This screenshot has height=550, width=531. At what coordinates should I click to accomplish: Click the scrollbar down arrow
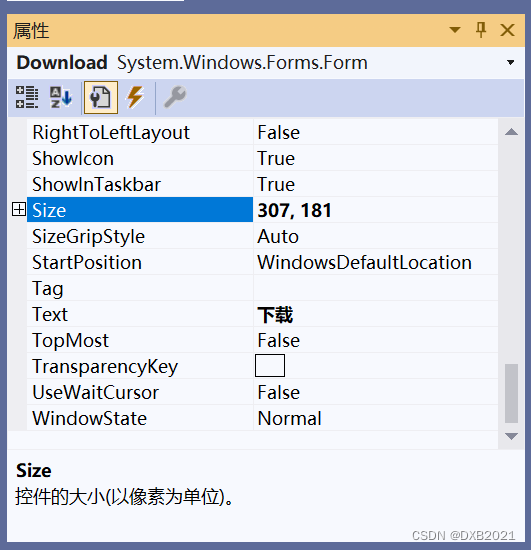[x=511, y=436]
